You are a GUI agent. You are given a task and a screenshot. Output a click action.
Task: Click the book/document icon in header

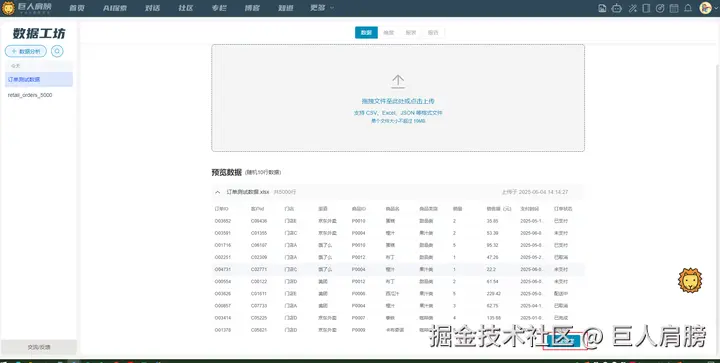click(646, 8)
